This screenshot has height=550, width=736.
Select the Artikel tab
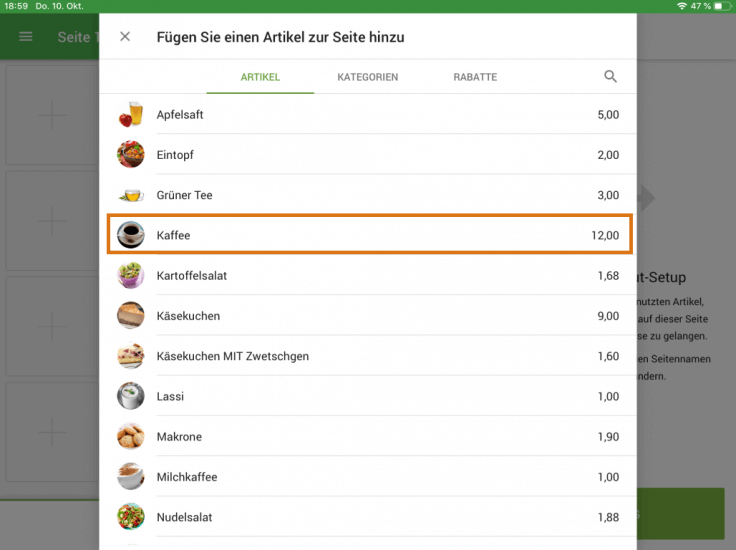point(260,77)
